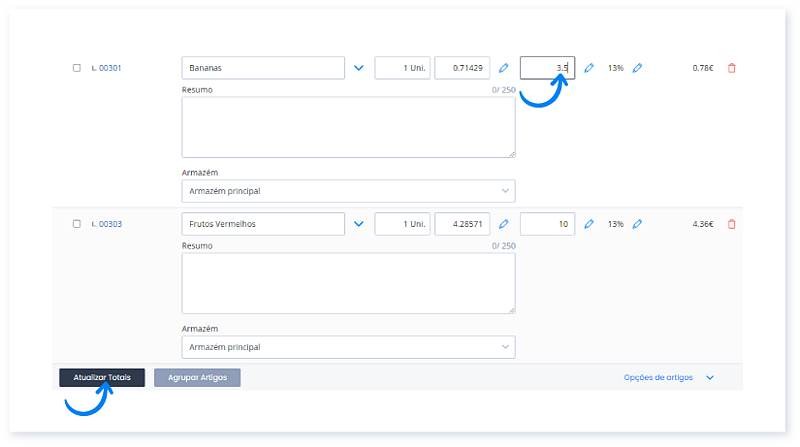Viewport: 800px width, 447px height.
Task: Open the Armazém dropdown under Frutos Vermelhos
Action: point(348,347)
